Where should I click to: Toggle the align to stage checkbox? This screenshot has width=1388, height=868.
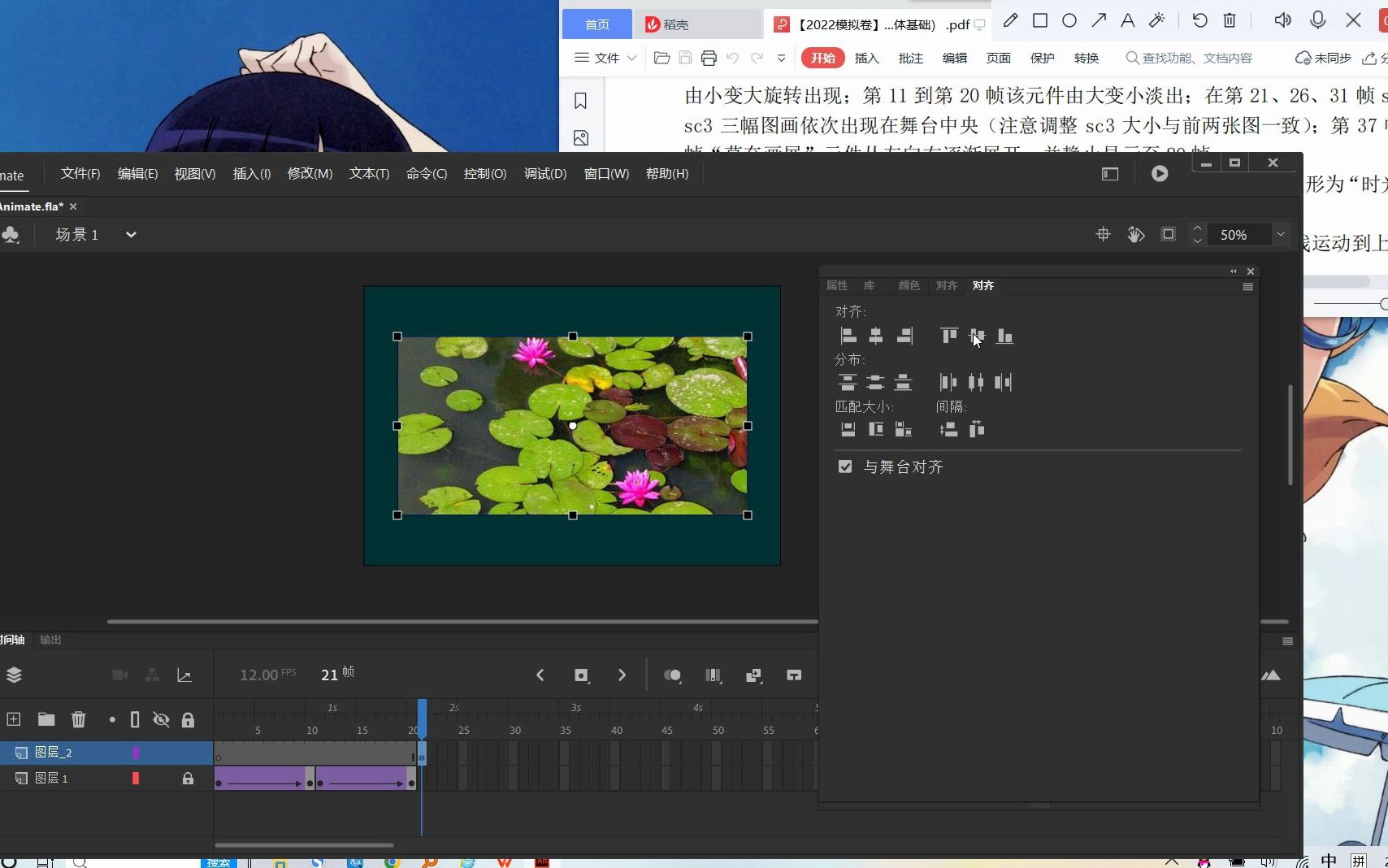tap(845, 467)
